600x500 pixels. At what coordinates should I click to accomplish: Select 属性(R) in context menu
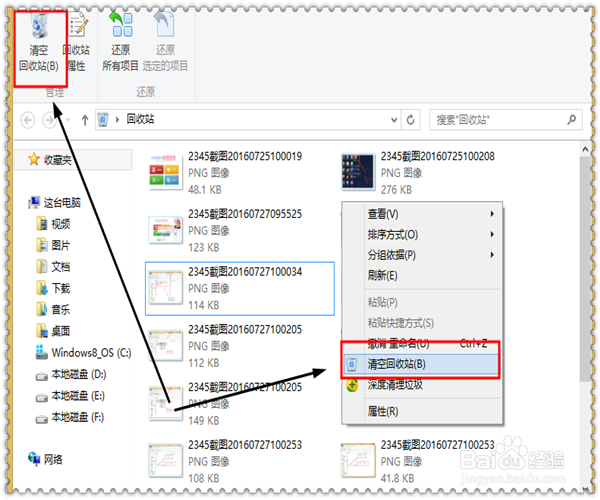point(421,412)
